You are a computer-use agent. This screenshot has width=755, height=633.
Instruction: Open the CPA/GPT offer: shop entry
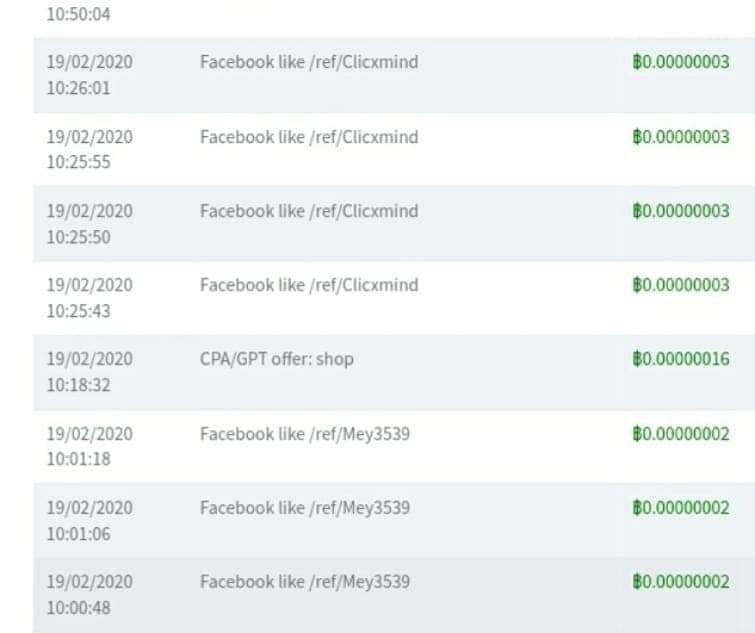(x=277, y=359)
